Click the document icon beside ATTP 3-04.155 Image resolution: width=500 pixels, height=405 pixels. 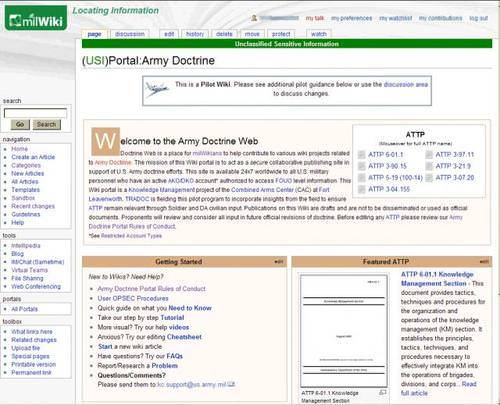[x=362, y=189]
